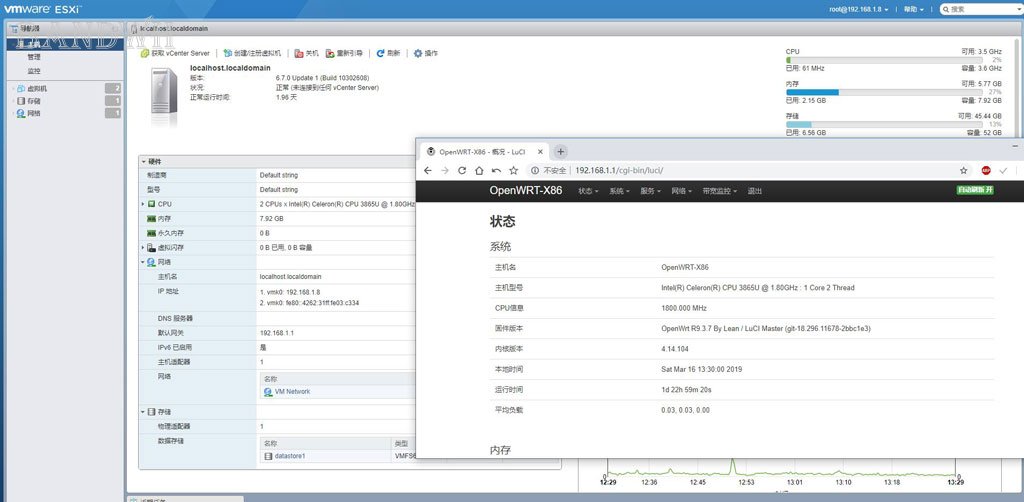The height and width of the screenshot is (502, 1024).
Task: Go back in the browser
Action: pos(428,170)
